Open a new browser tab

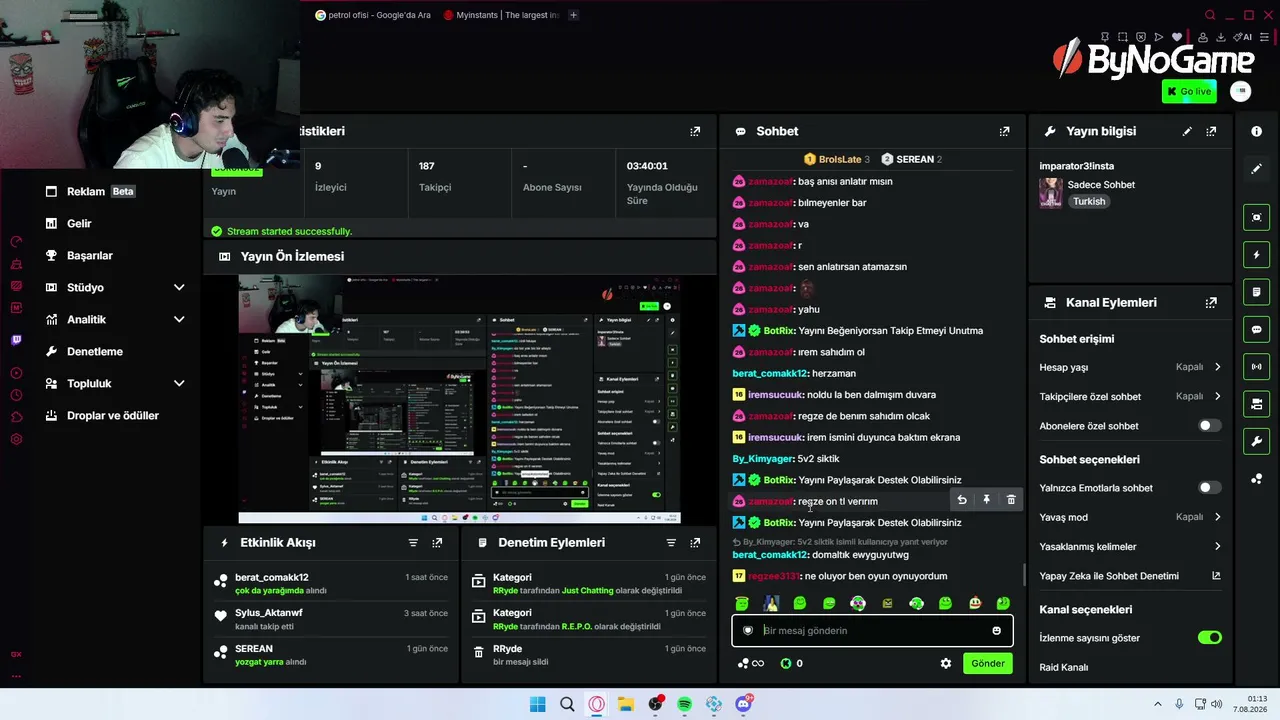click(x=573, y=15)
